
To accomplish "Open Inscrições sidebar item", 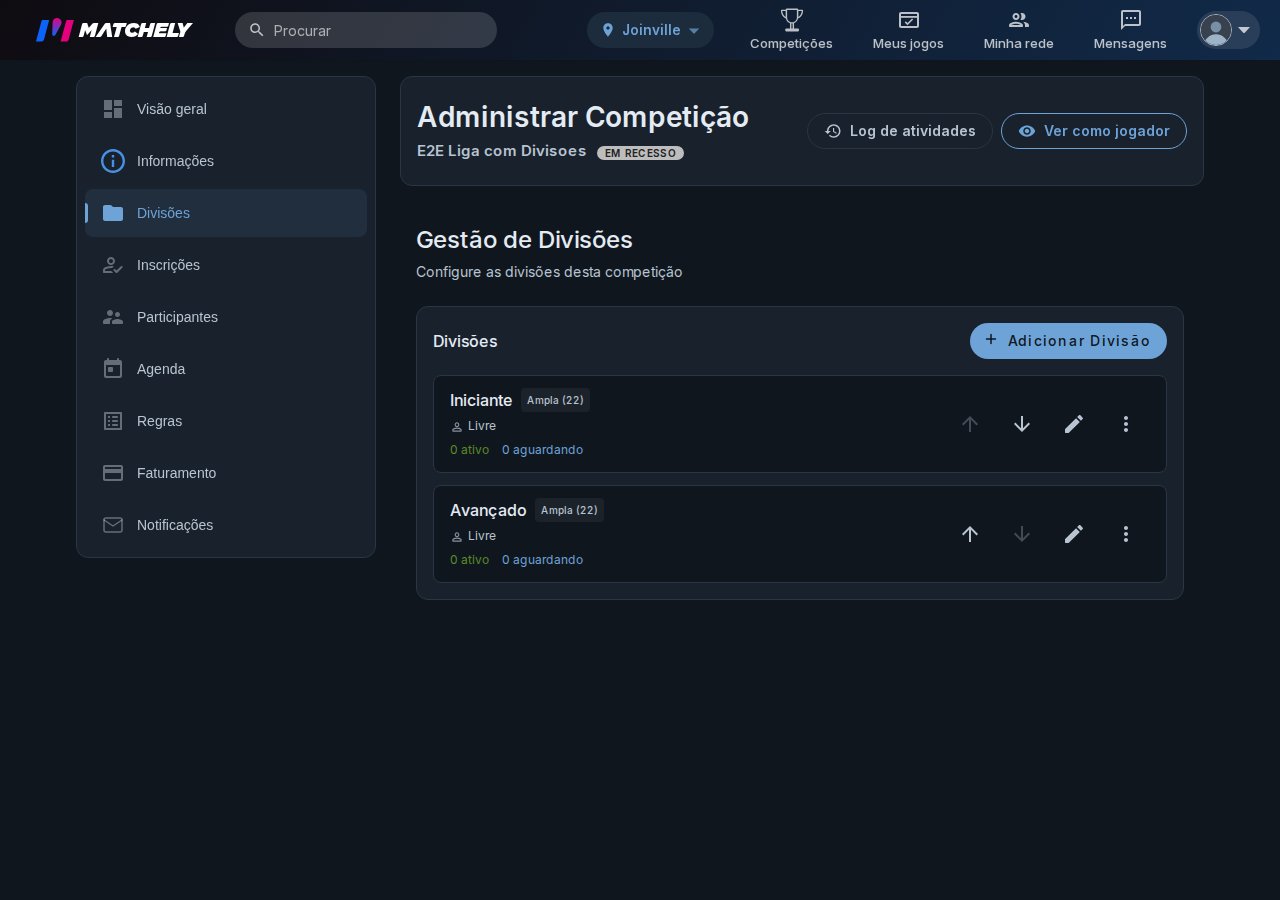I will 226,265.
